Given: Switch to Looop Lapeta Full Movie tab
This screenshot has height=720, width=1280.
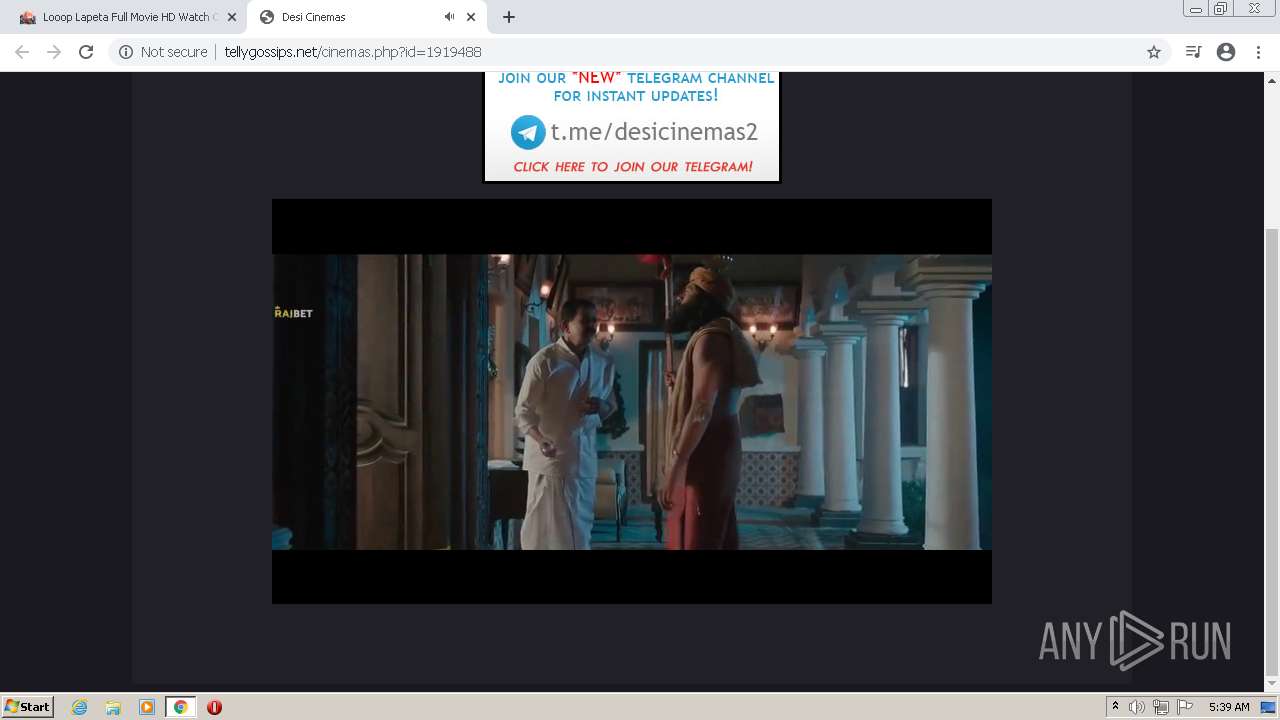Looking at the screenshot, I should (125, 17).
